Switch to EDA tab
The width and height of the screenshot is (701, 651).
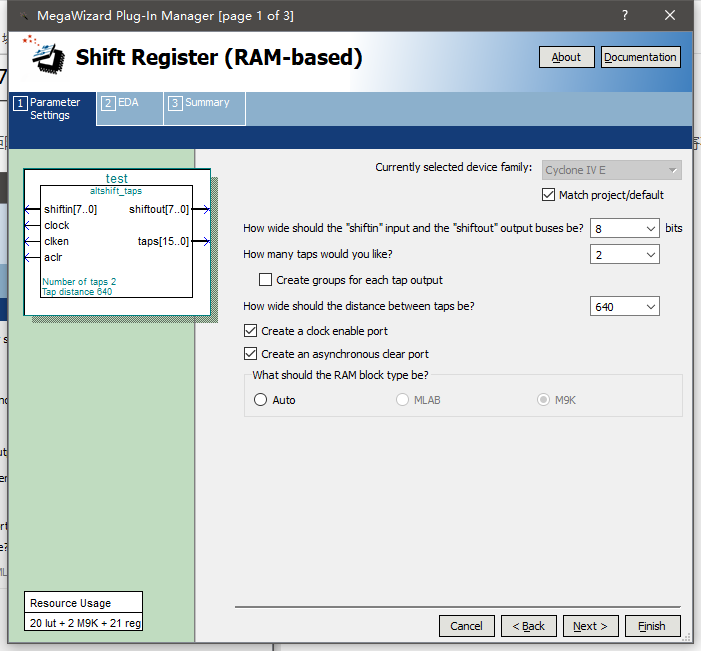point(130,109)
